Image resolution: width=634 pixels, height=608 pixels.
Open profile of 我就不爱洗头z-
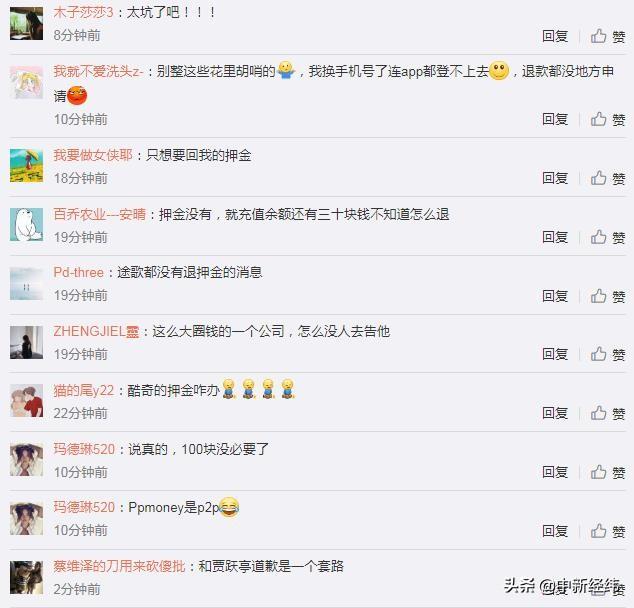[98, 72]
